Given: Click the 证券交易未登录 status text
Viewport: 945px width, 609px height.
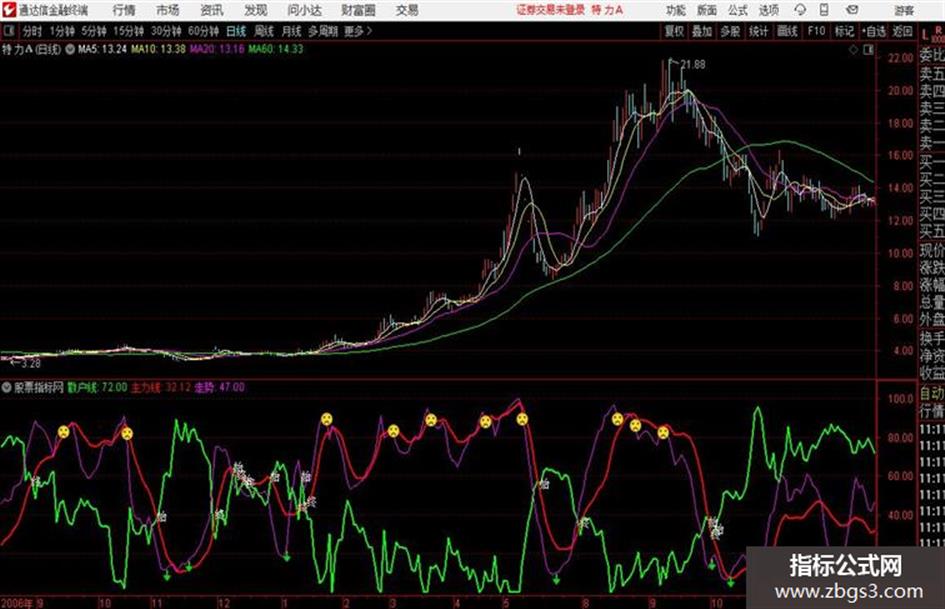Looking at the screenshot, I should tap(551, 10).
